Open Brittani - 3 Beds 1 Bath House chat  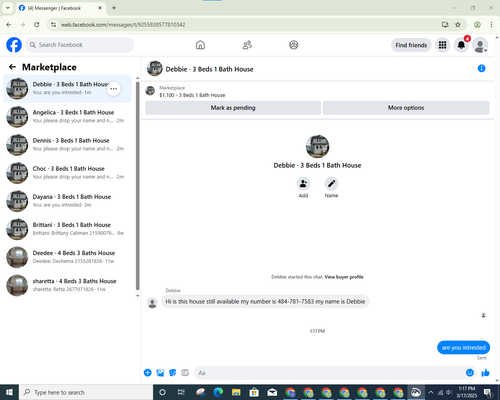(68, 229)
